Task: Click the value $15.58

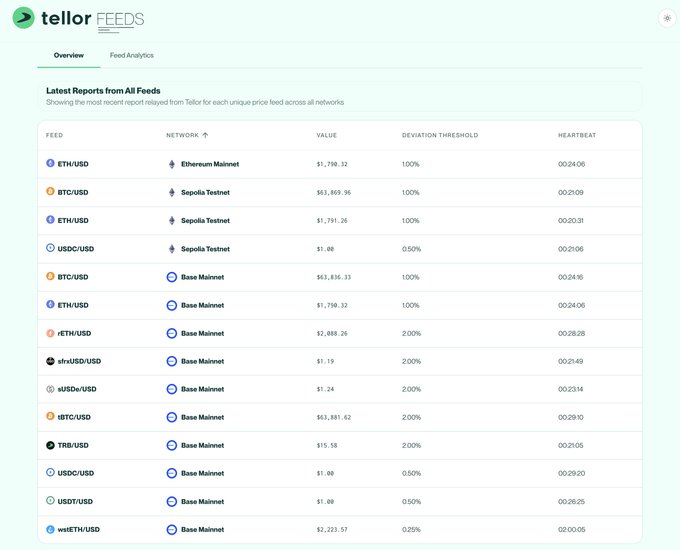Action: (x=327, y=445)
